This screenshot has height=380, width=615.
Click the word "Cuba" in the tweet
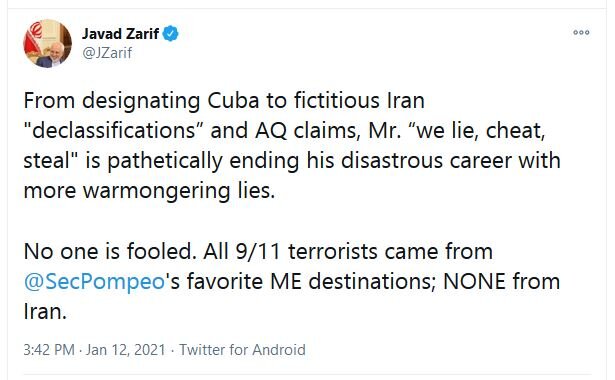click(x=233, y=100)
